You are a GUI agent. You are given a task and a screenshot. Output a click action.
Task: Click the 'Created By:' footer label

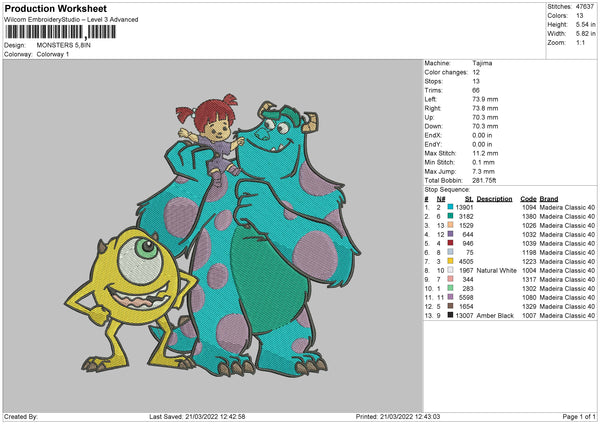[x=21, y=416]
